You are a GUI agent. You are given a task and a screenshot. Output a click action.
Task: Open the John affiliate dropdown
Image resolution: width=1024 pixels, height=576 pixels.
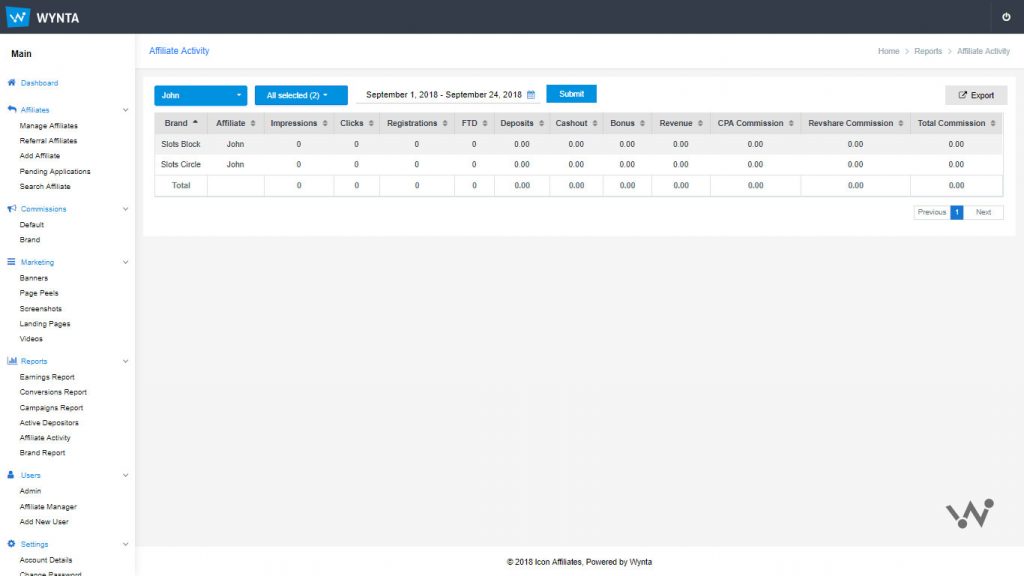[200, 95]
